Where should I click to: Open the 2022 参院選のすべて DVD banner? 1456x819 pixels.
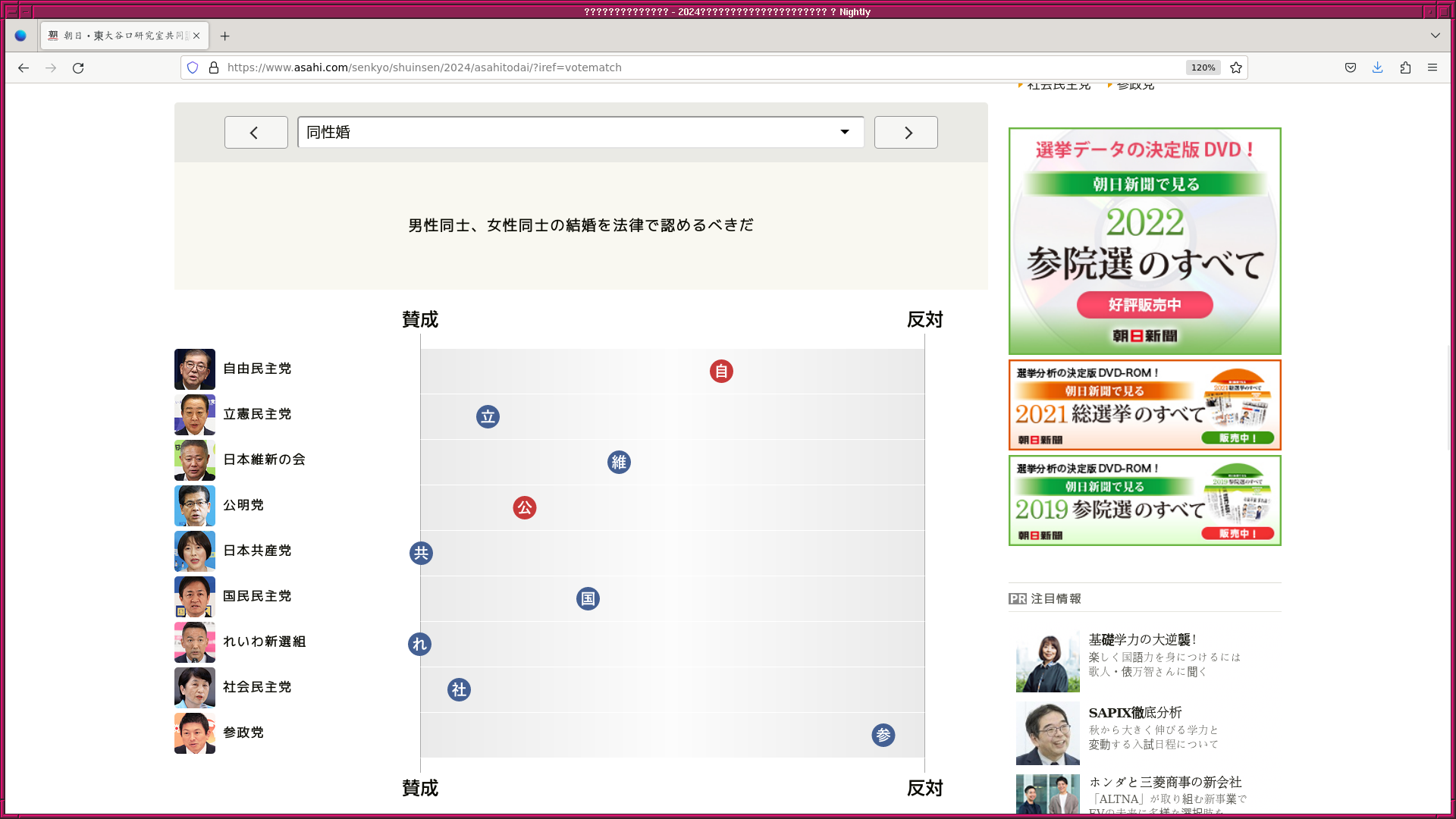[1144, 241]
